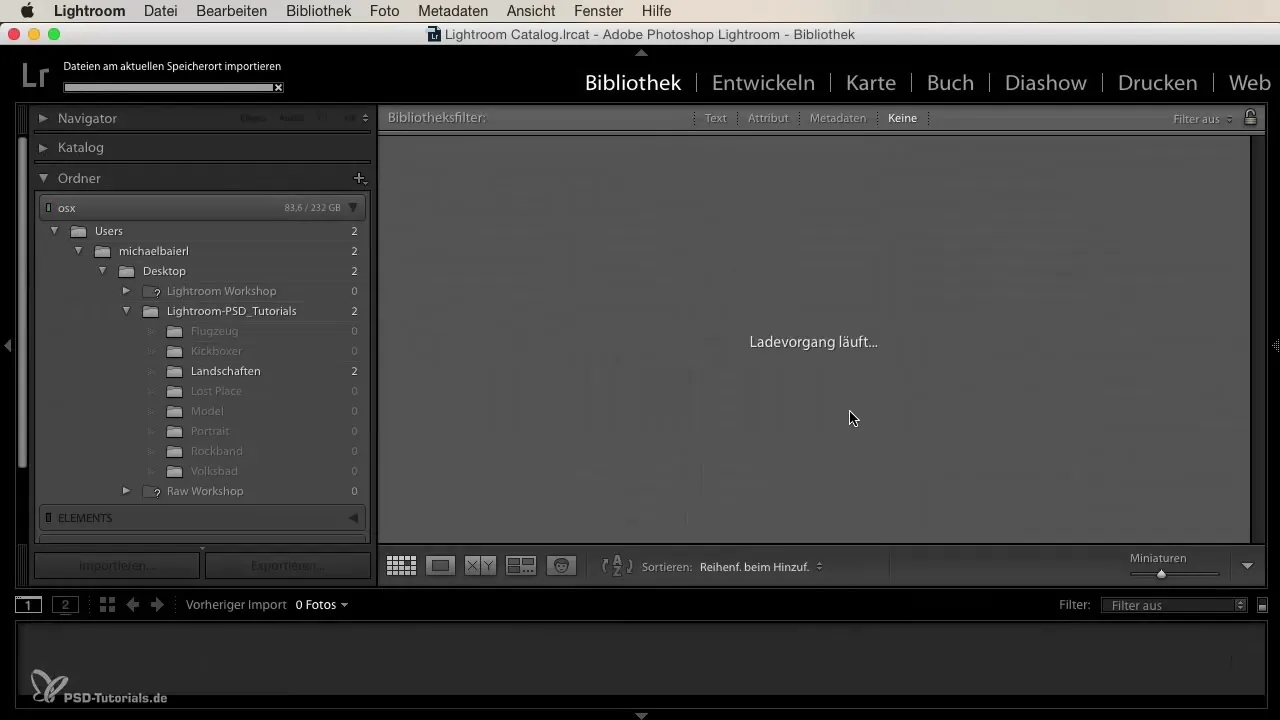Collapse left panel with side arrow
Image resolution: width=1280 pixels, height=720 pixels.
(x=7, y=345)
